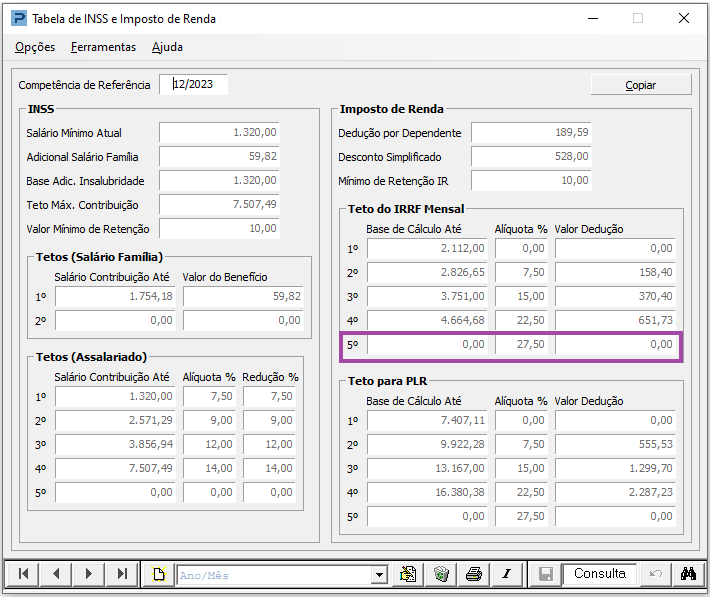Close the Tabela de INSS window
Image resolution: width=712 pixels, height=600 pixels.
[x=684, y=19]
